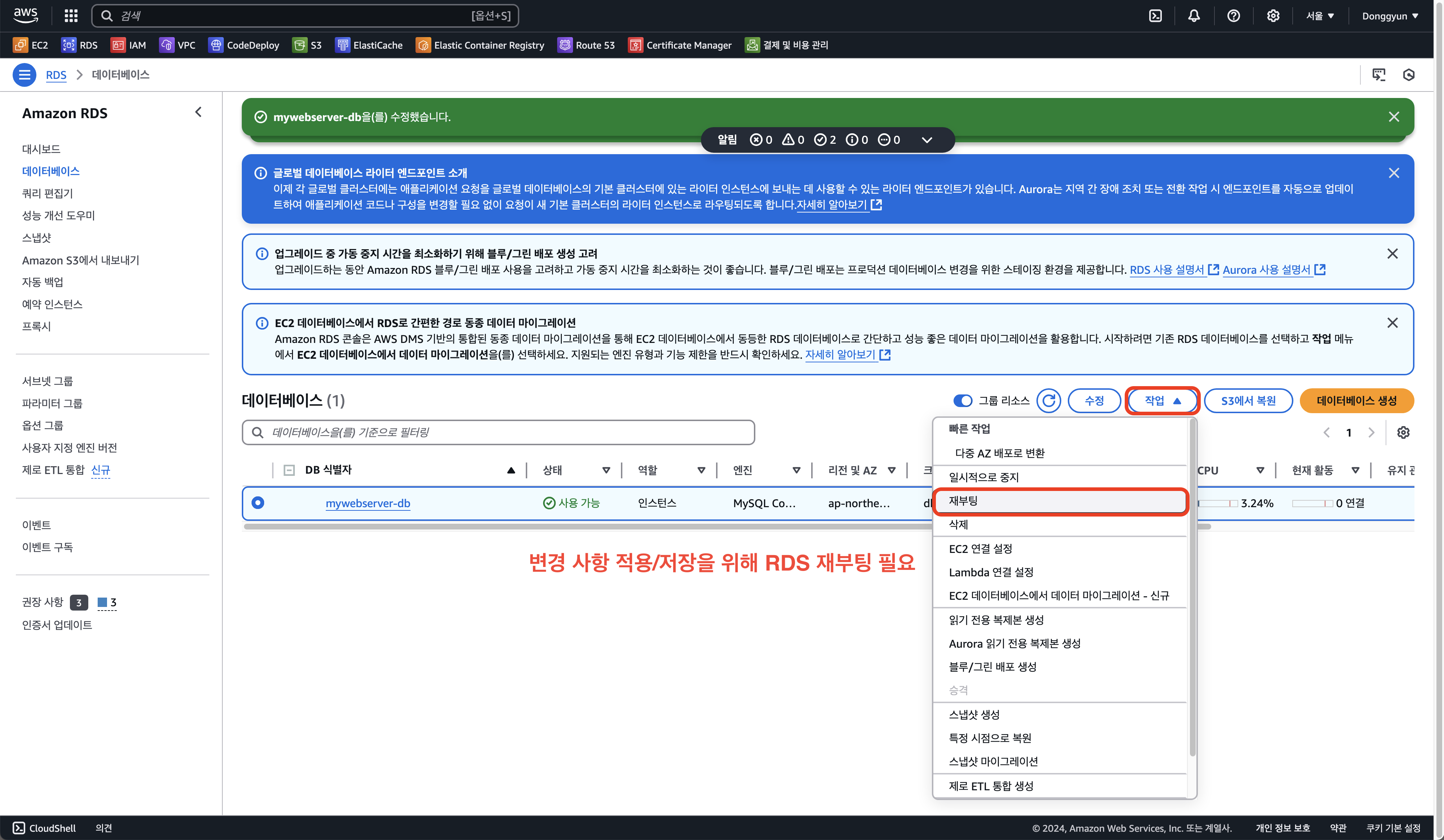Viewport: 1444px width, 840px height.
Task: Click the 수정 button
Action: [1094, 400]
